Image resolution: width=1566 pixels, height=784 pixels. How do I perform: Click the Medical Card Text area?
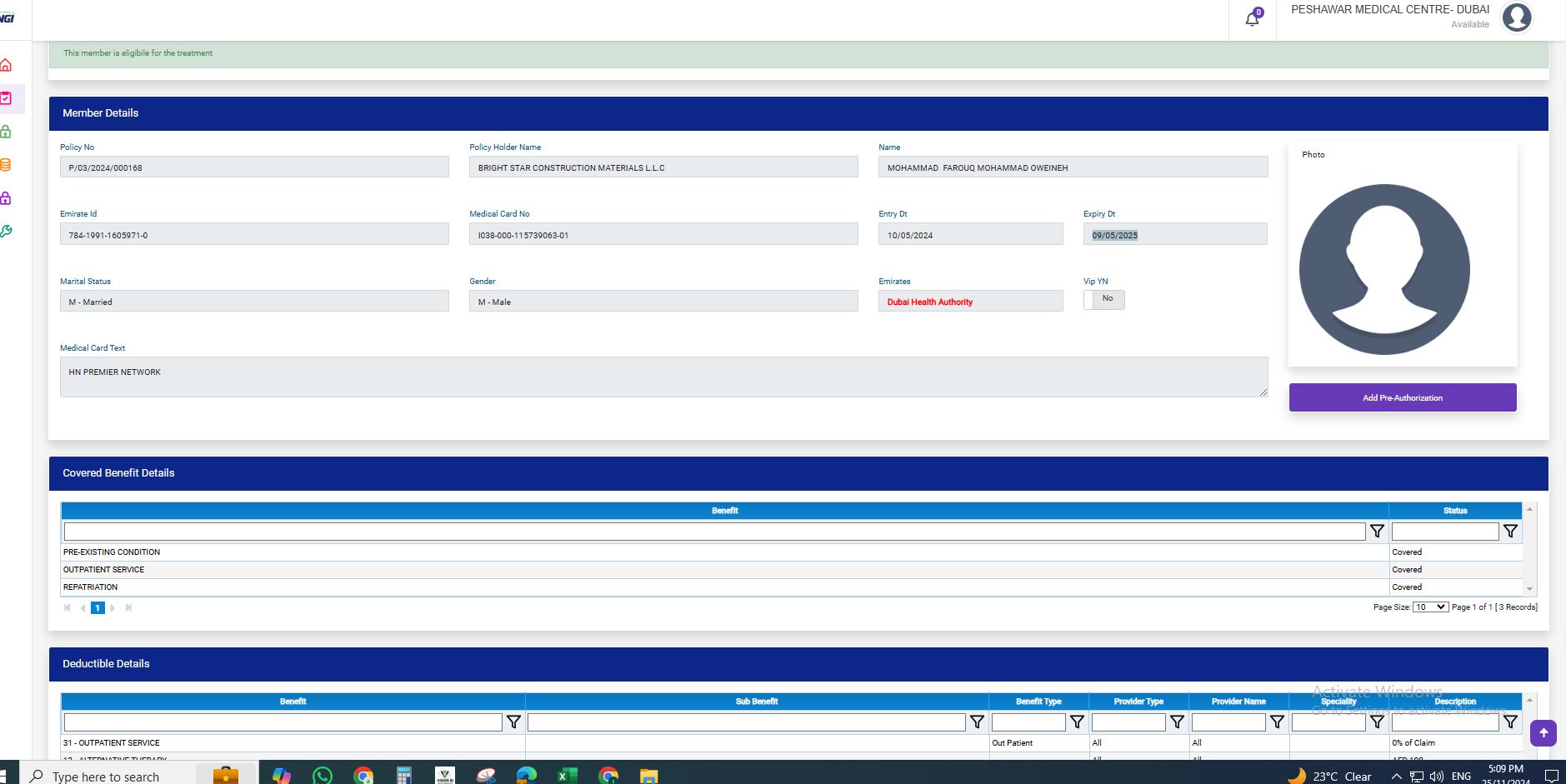[663, 377]
